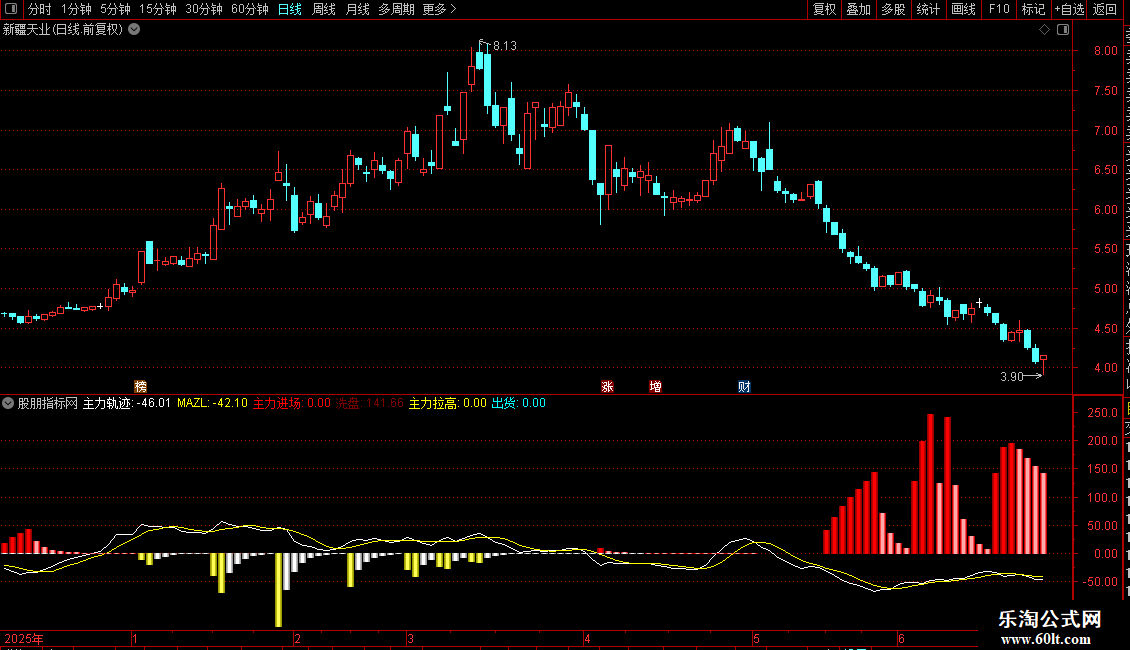1130x650 pixels.
Task: Switch to 周线 weekly chart
Action: point(324,9)
